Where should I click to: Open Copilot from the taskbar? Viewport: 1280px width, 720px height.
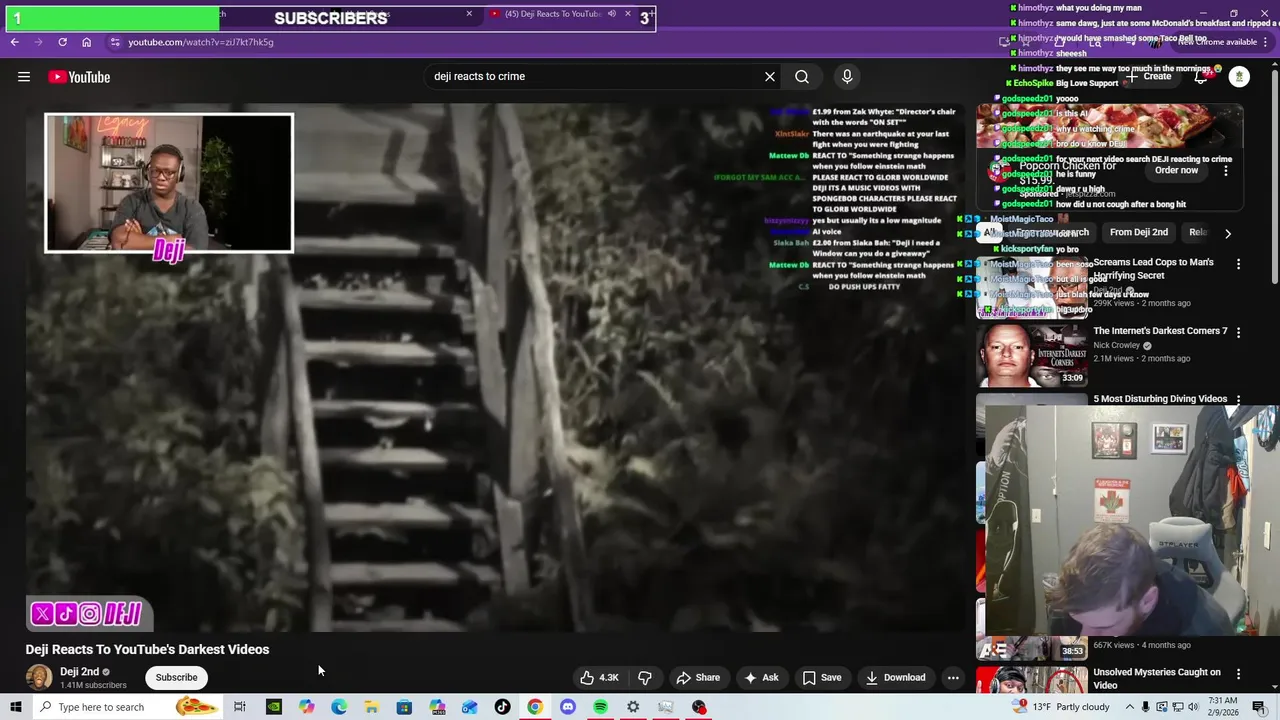coord(306,707)
